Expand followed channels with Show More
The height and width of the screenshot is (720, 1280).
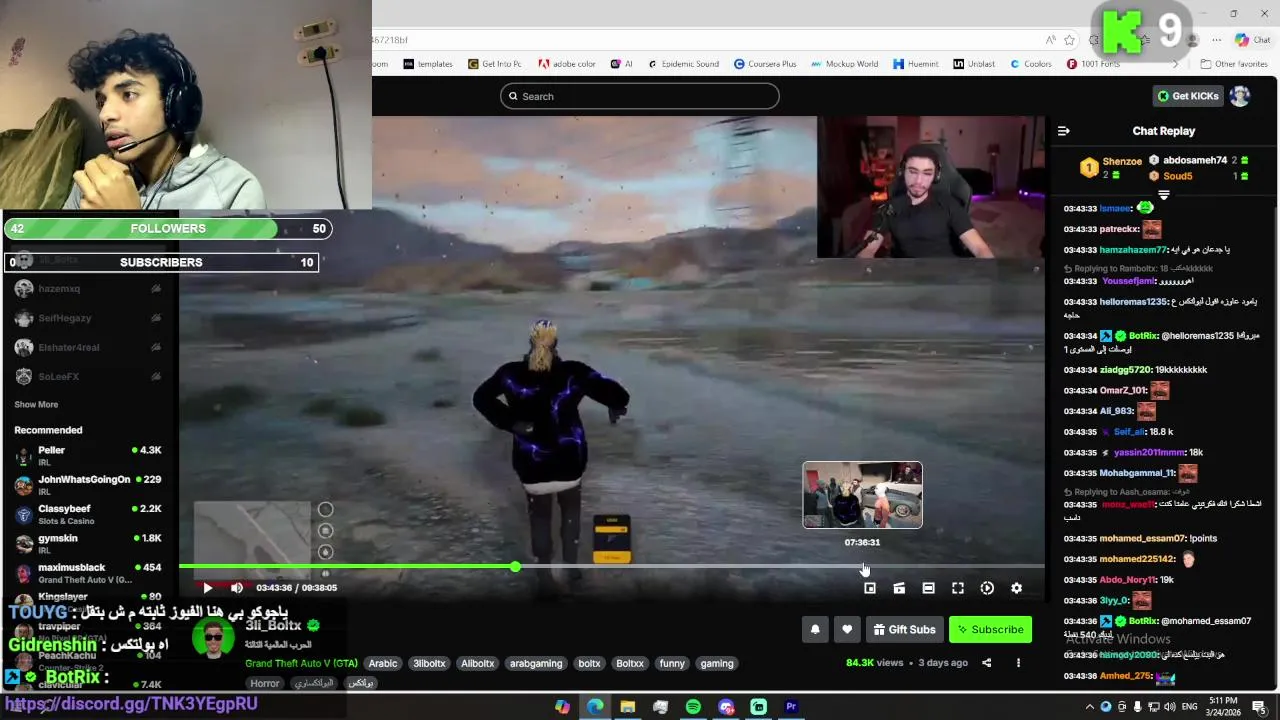(36, 405)
